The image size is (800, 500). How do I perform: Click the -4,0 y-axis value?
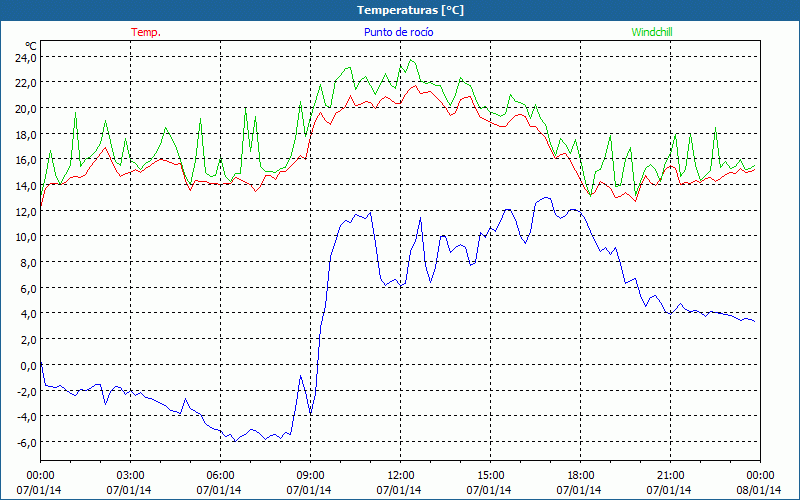tap(27, 416)
